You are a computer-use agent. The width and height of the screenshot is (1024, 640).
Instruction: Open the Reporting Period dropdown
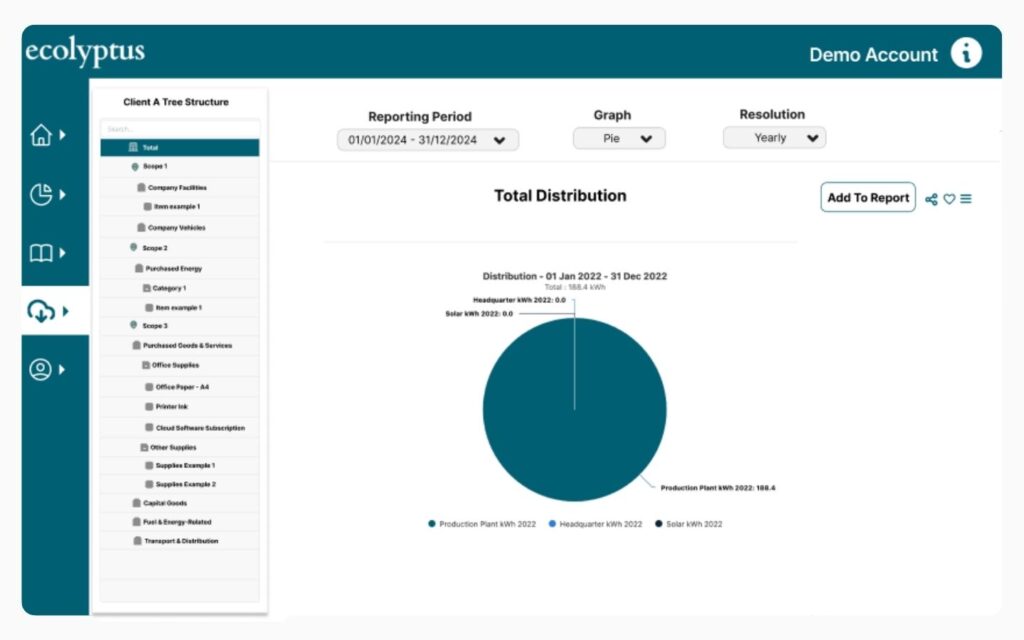coord(427,140)
